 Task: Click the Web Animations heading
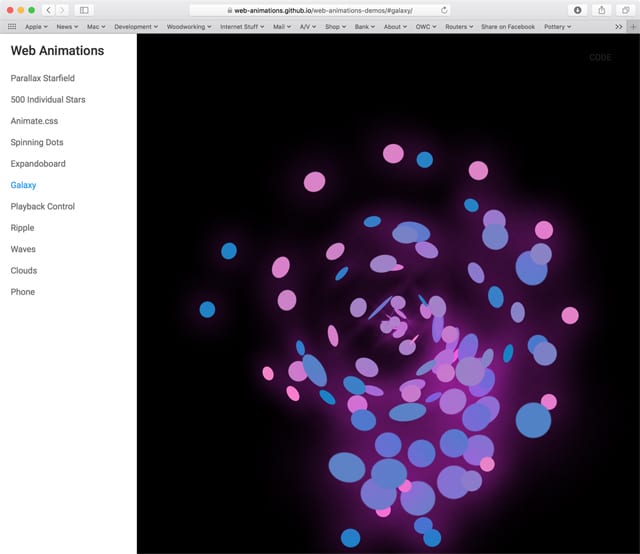(57, 51)
